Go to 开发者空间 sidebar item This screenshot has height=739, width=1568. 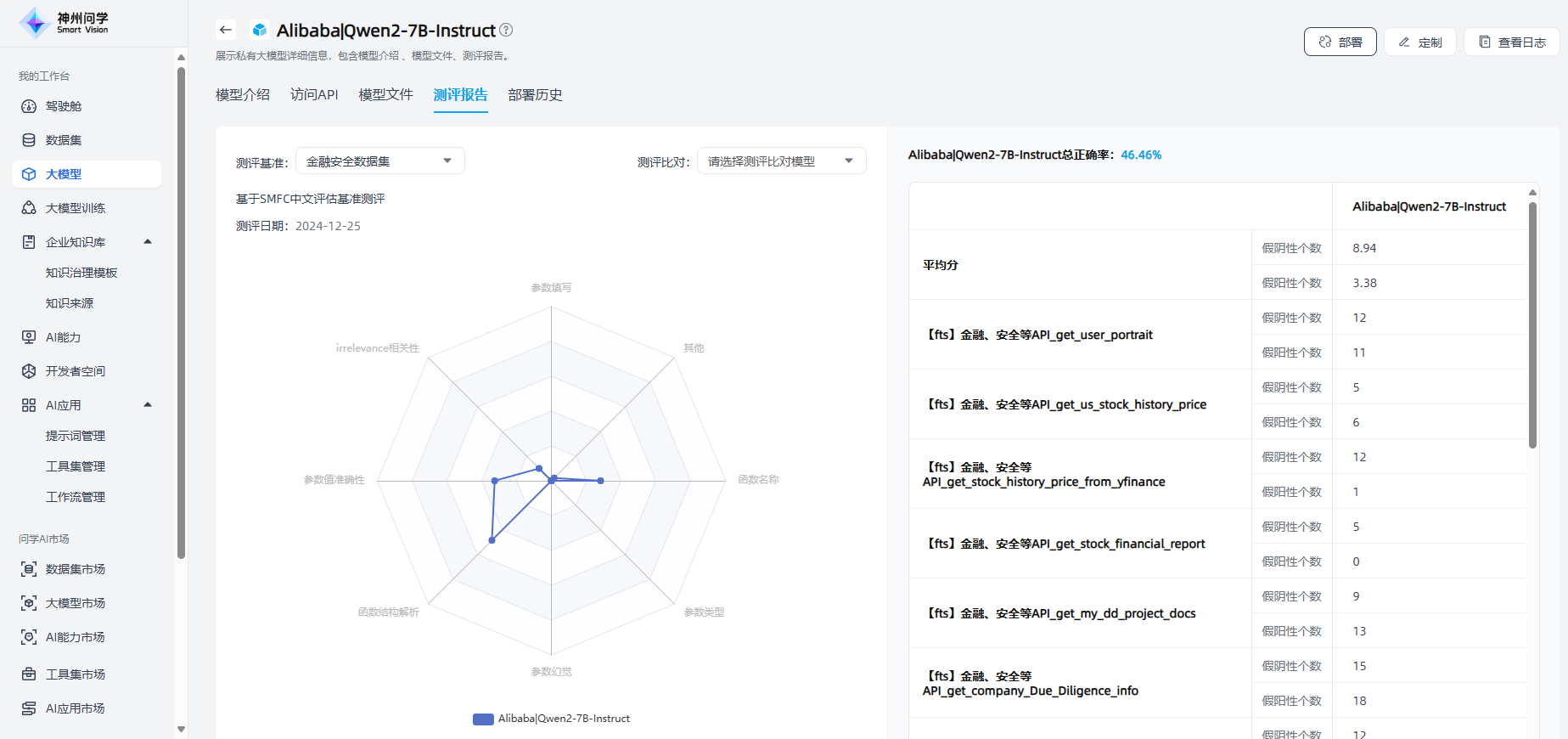click(75, 371)
